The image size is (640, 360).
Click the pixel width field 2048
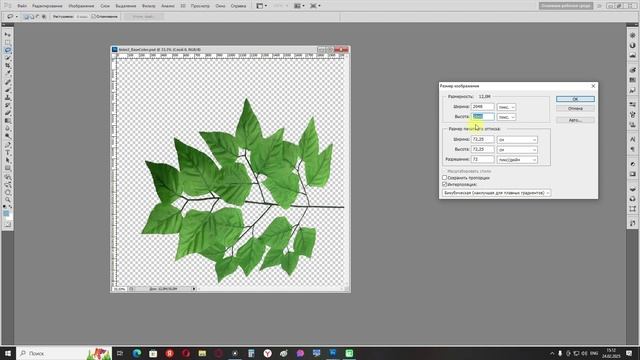[x=483, y=107]
